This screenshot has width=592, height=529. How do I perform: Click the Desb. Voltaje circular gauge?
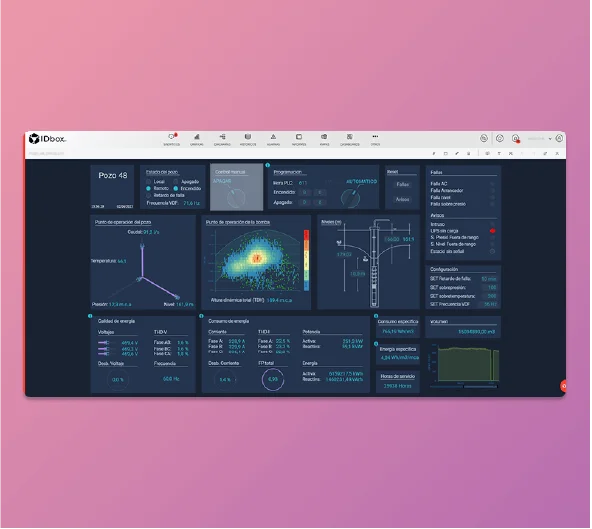118,379
